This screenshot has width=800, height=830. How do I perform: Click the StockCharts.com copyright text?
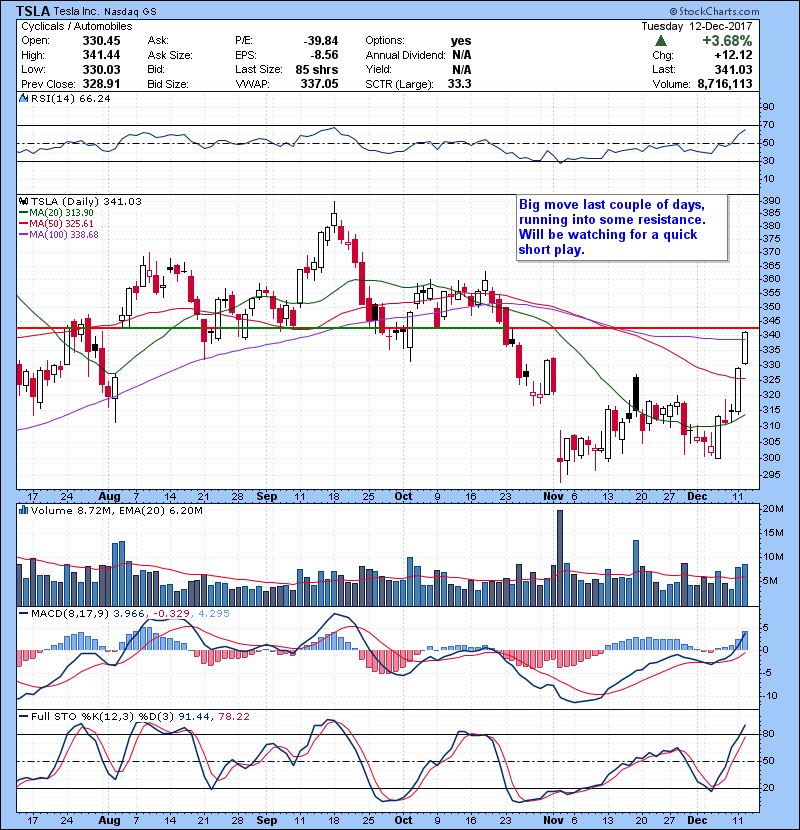(x=714, y=11)
